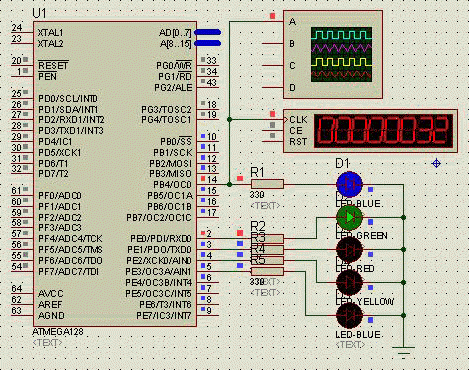Image resolution: width=469 pixels, height=370 pixels.
Task: Select the LED-RED component
Action: pyautogui.click(x=349, y=249)
